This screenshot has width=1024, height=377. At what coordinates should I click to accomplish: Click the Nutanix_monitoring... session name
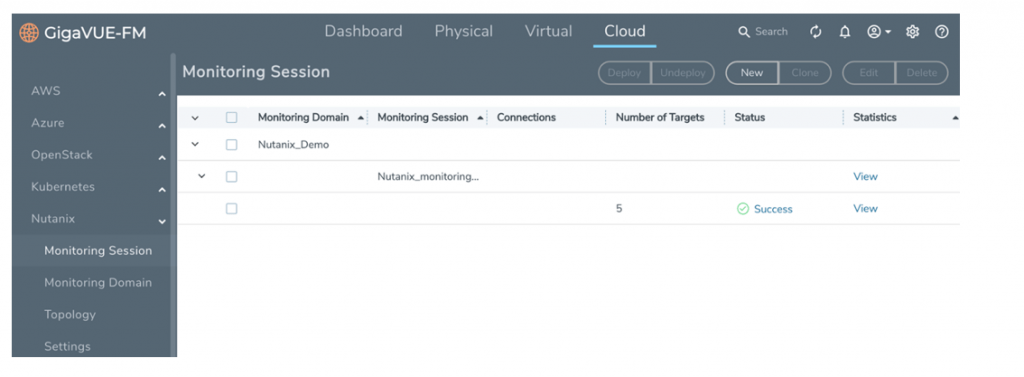428,176
